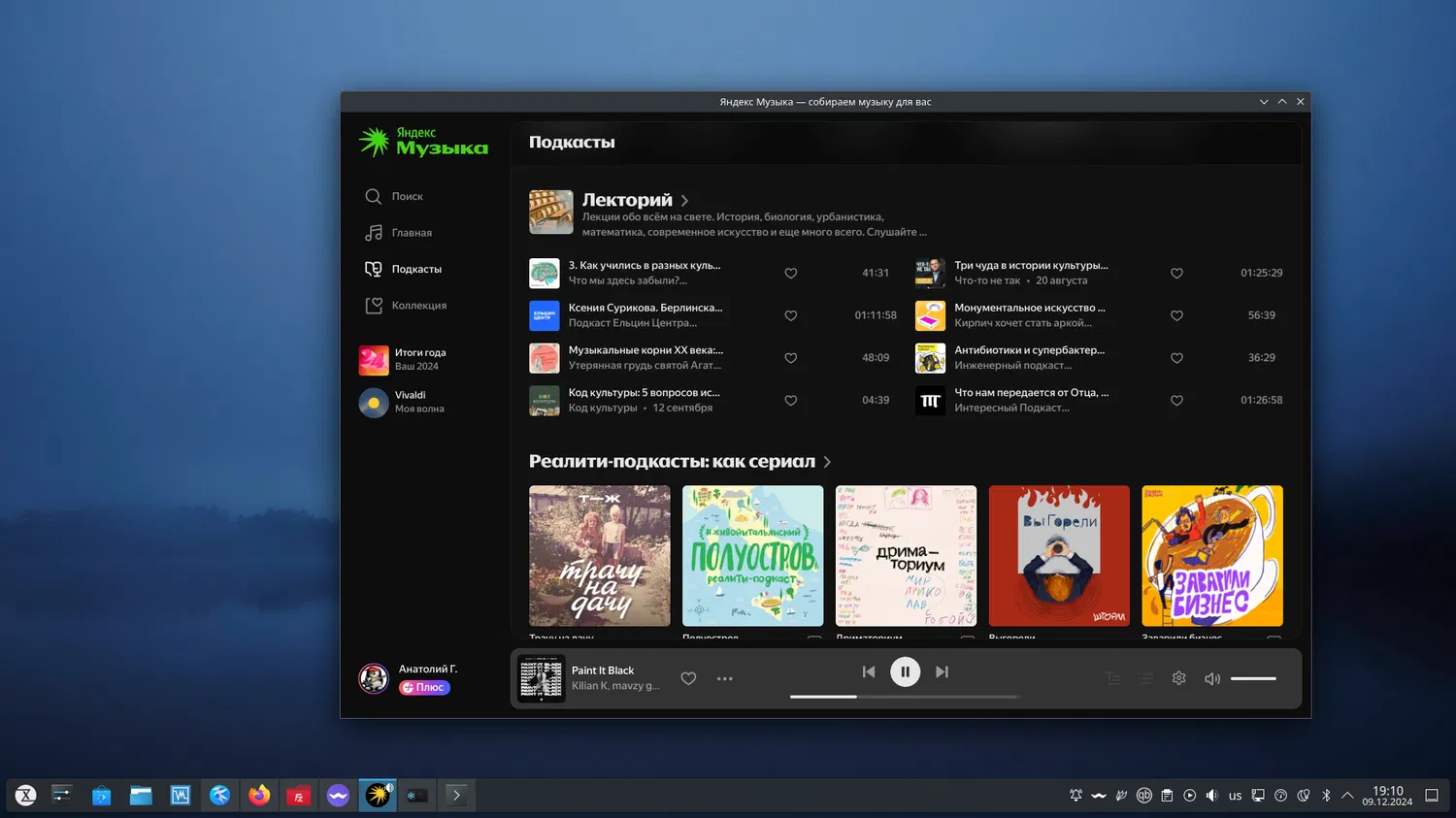1456x818 pixels.
Task: Open Поиск in the sidebar
Action: pyautogui.click(x=394, y=196)
